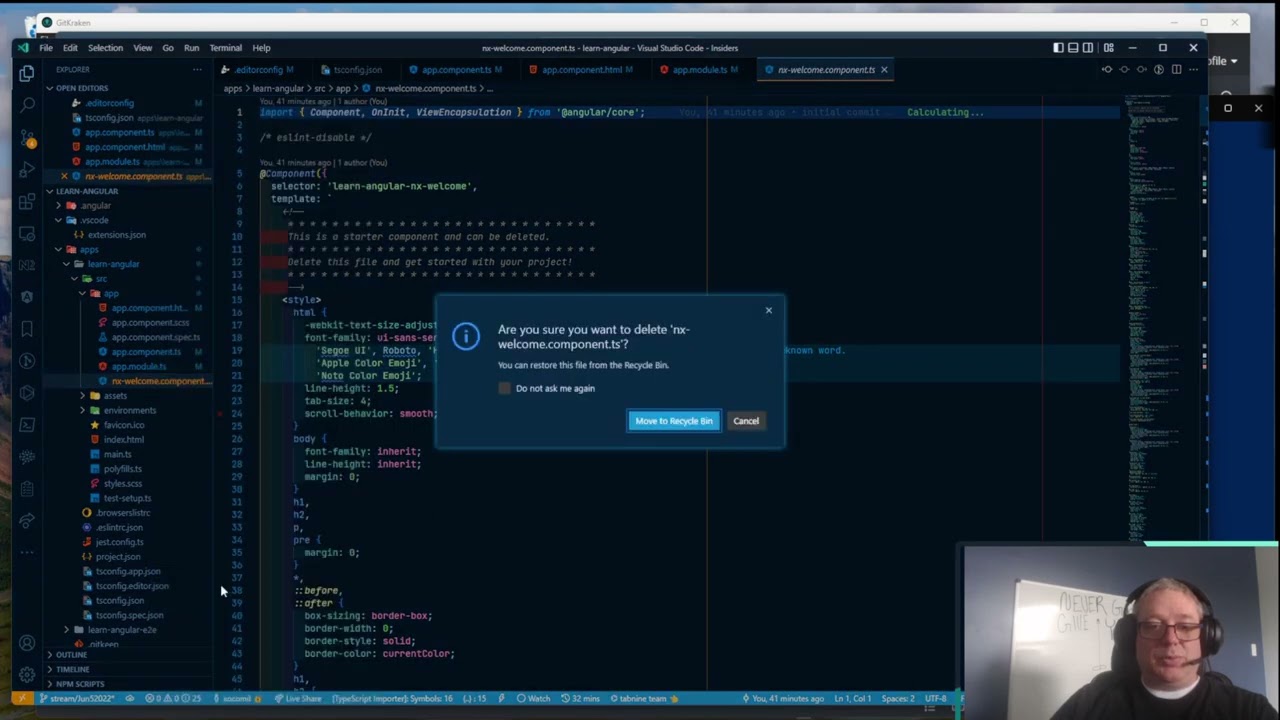Click 'Spaces: 2' indentation in status bar
This screenshot has width=1280, height=720.
[x=898, y=699]
